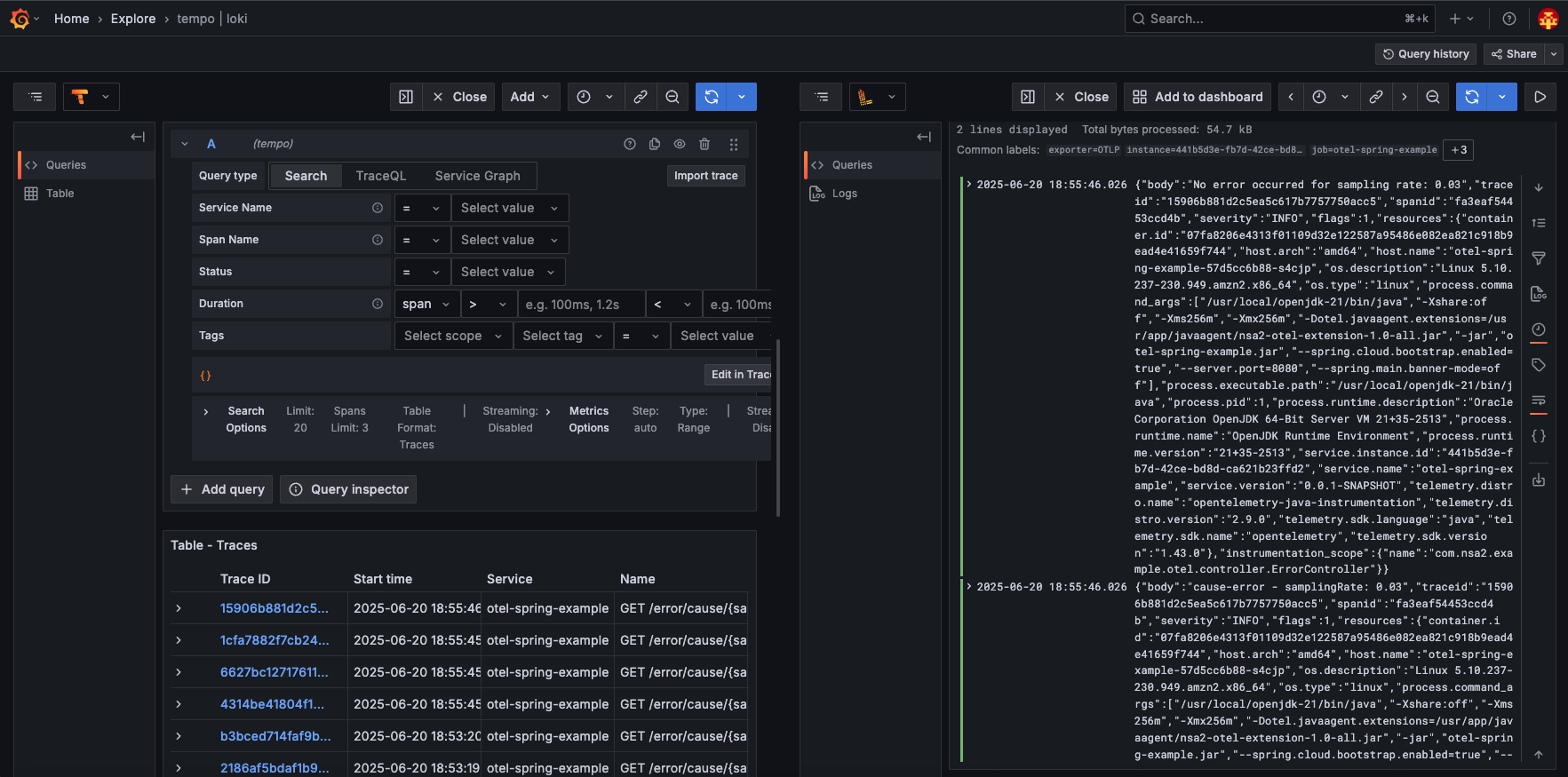Image resolution: width=1568 pixels, height=777 pixels.
Task: Open trace 6627bc12717611... link
Action: tap(275, 672)
